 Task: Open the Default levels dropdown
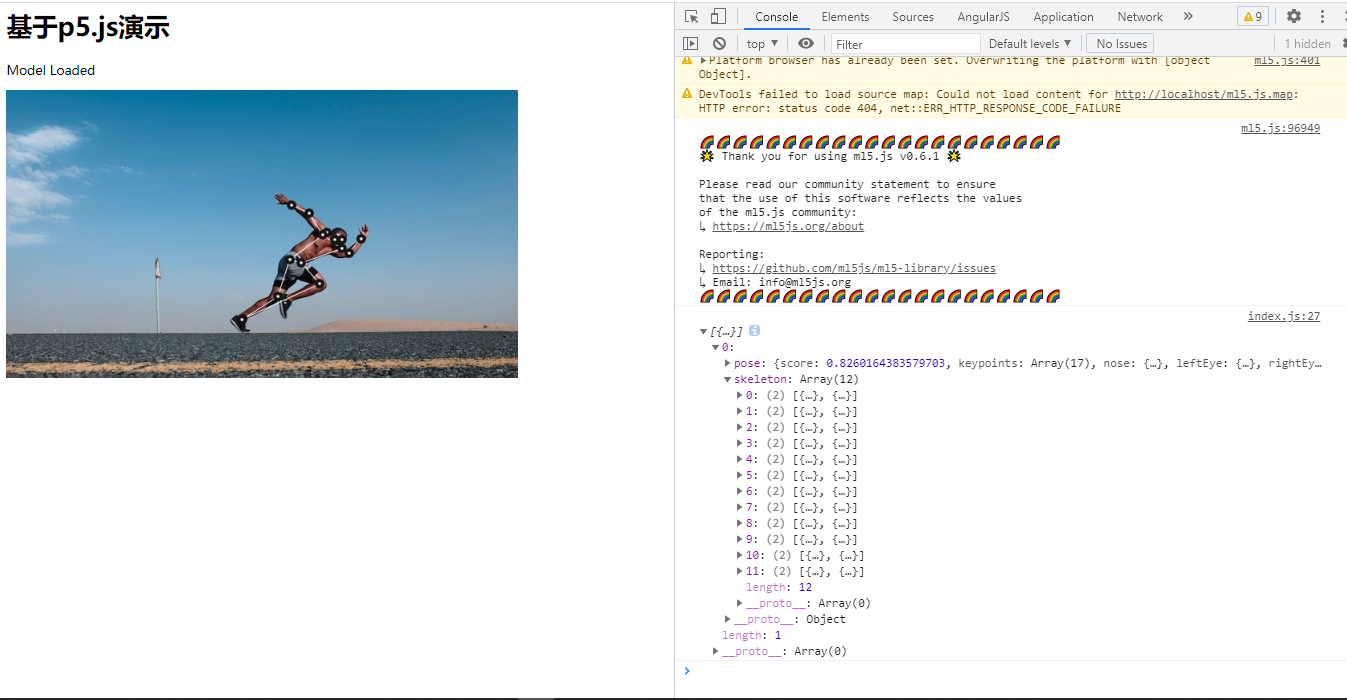[1029, 43]
